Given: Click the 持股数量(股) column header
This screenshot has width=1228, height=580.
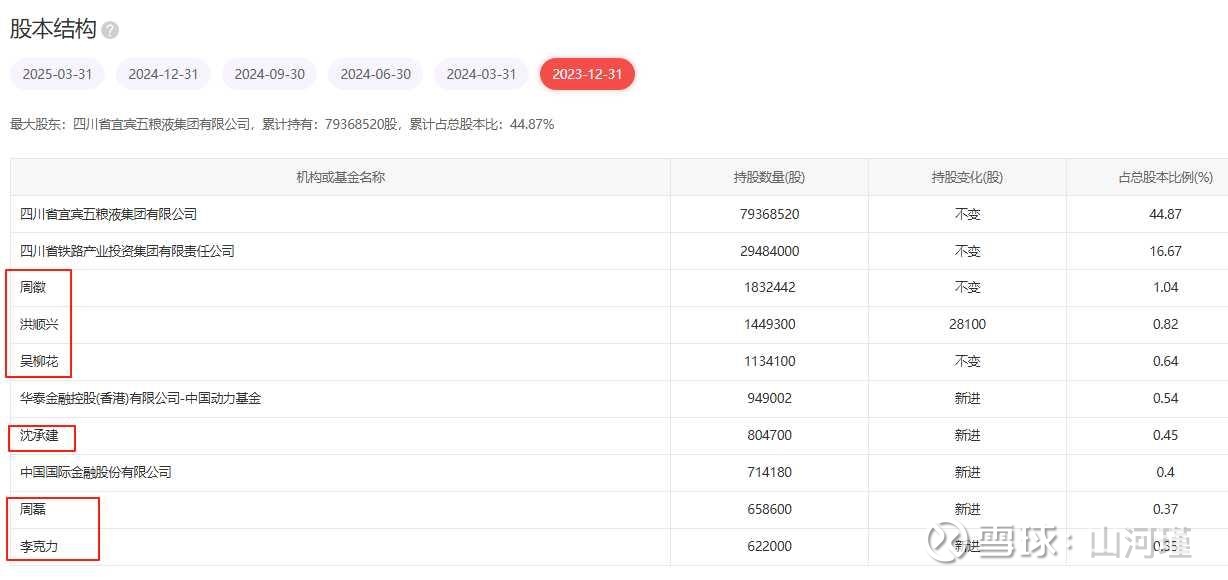Looking at the screenshot, I should tap(768, 177).
